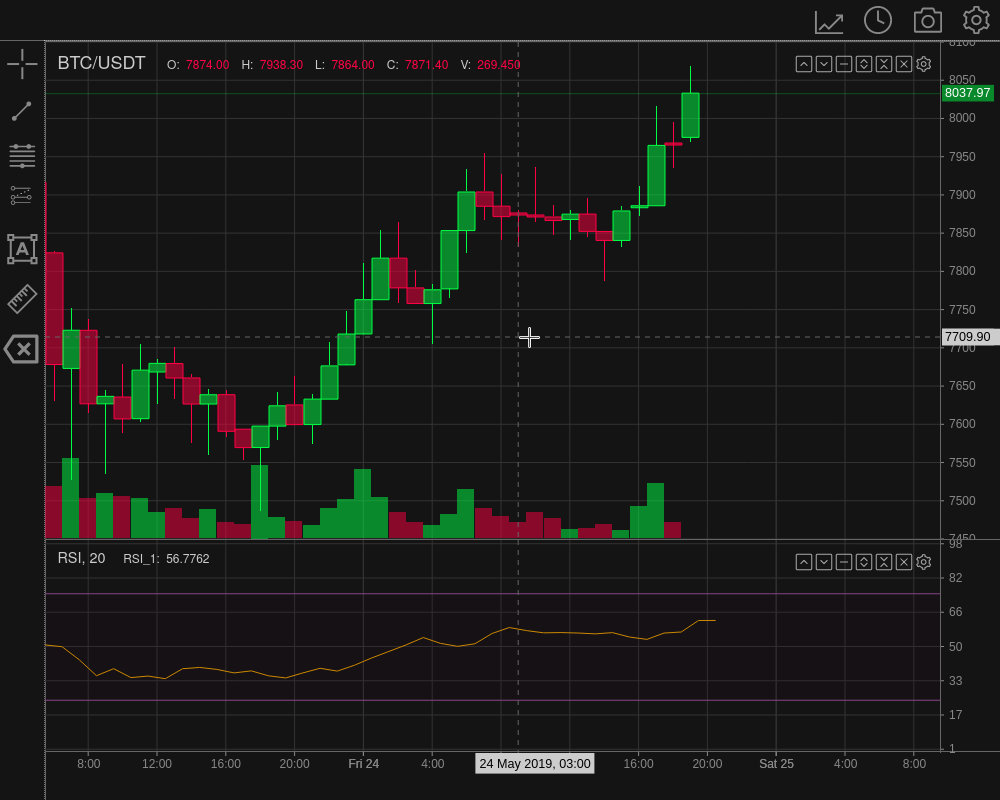Open the clock time interval menu

878,20
